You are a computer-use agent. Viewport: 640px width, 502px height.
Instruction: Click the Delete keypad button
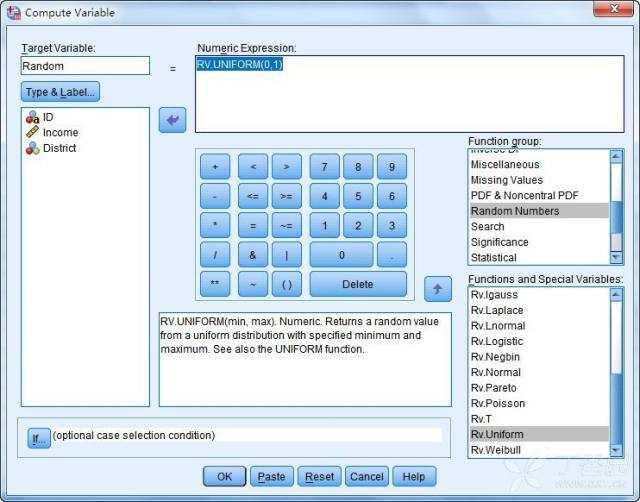click(x=358, y=284)
